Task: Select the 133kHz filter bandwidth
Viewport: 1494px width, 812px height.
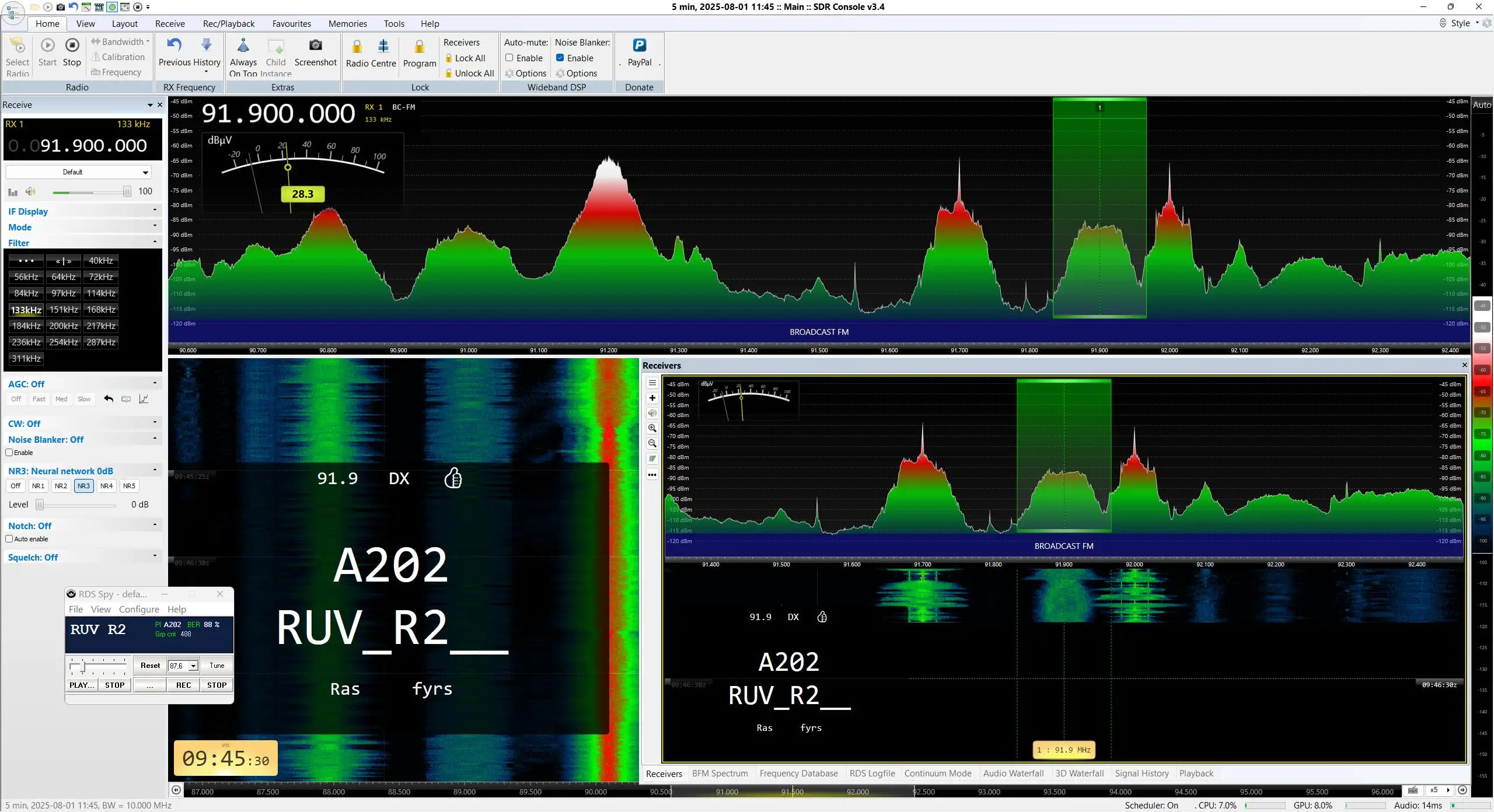Action: point(26,310)
